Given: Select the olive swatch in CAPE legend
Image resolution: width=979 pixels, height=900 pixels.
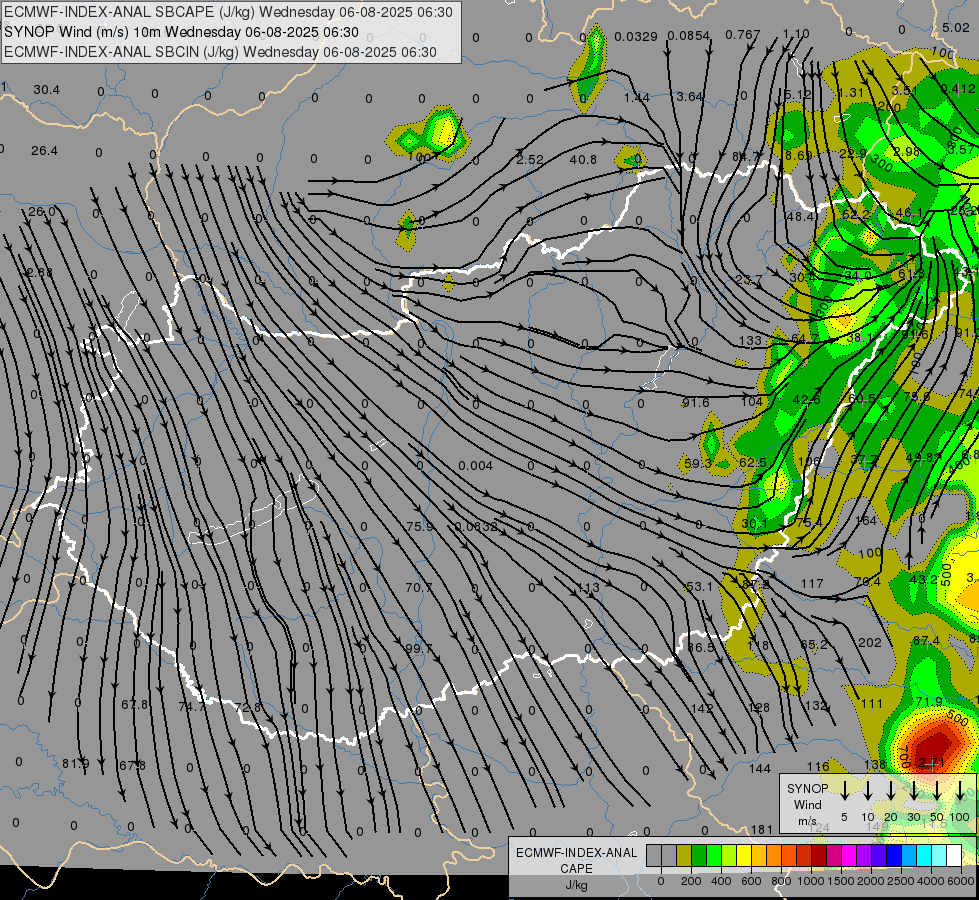Looking at the screenshot, I should [684, 855].
